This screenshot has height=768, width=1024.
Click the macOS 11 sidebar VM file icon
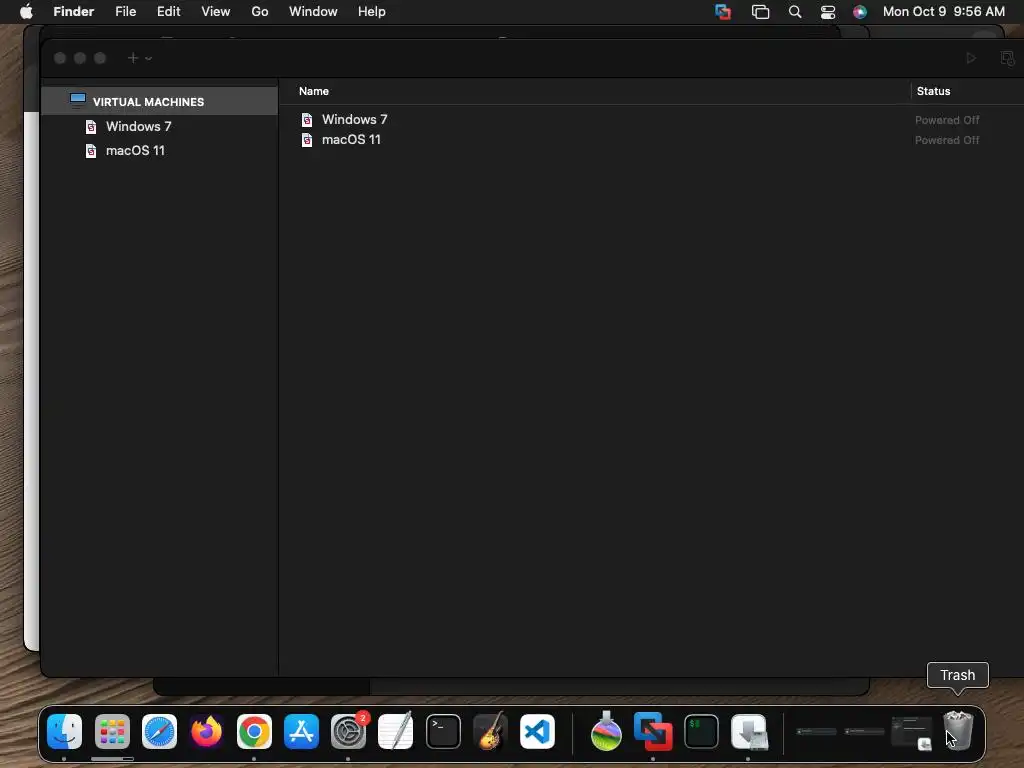pyautogui.click(x=91, y=151)
